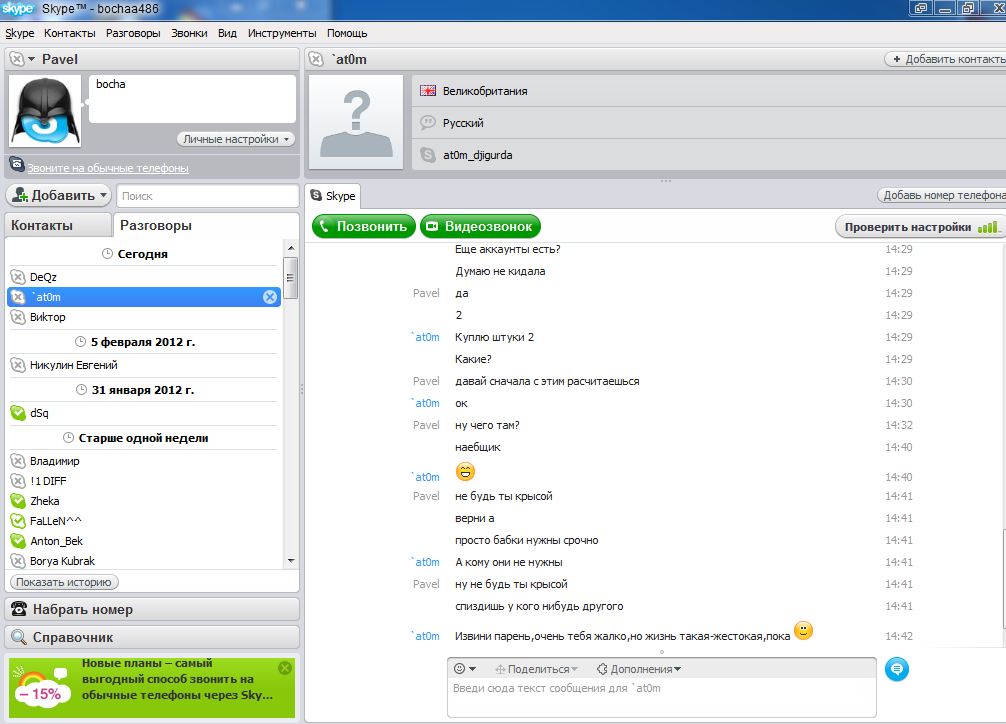This screenshot has width=1006, height=724.
Task: Click green status icon beside Anton_Bek
Action: pyautogui.click(x=18, y=541)
